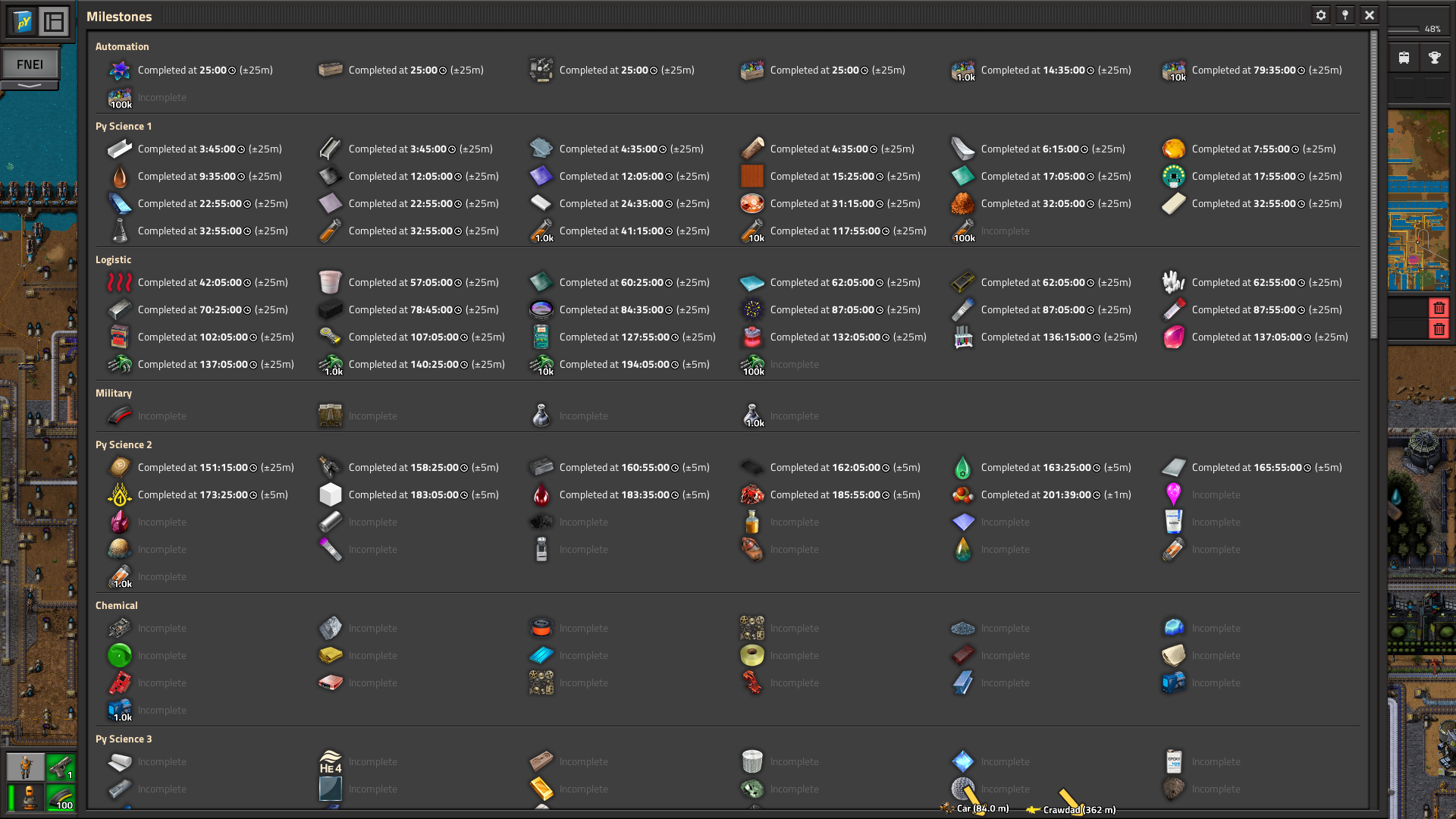This screenshot has width=1456, height=819.
Task: Click the Automation section heading
Action: [x=122, y=47]
